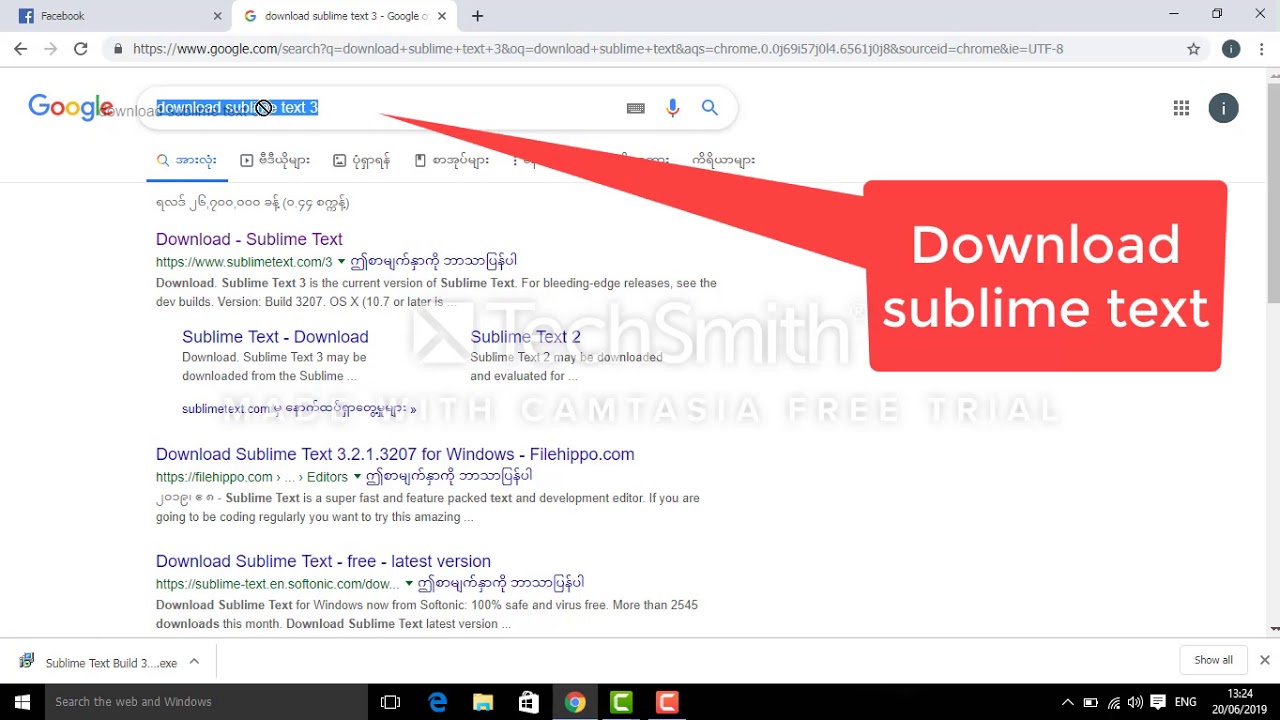Open Wi-Fi network tray icon
The image size is (1280, 720).
(1113, 702)
